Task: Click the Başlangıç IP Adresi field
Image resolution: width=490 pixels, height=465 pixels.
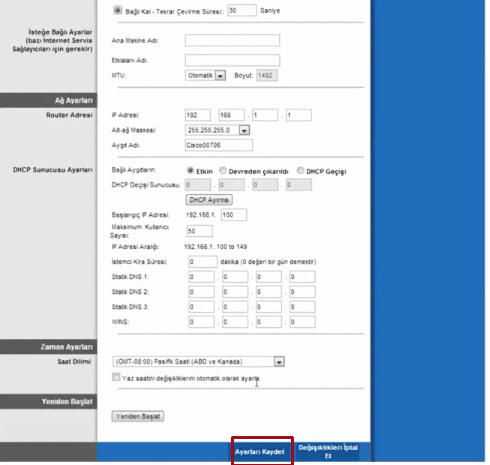Action: 234,215
